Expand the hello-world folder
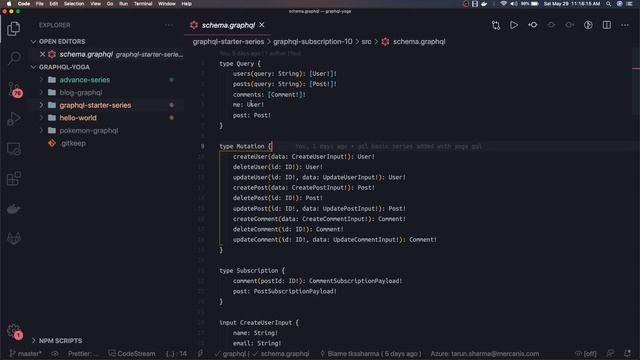Image resolution: width=640 pixels, height=360 pixels. [x=41, y=118]
